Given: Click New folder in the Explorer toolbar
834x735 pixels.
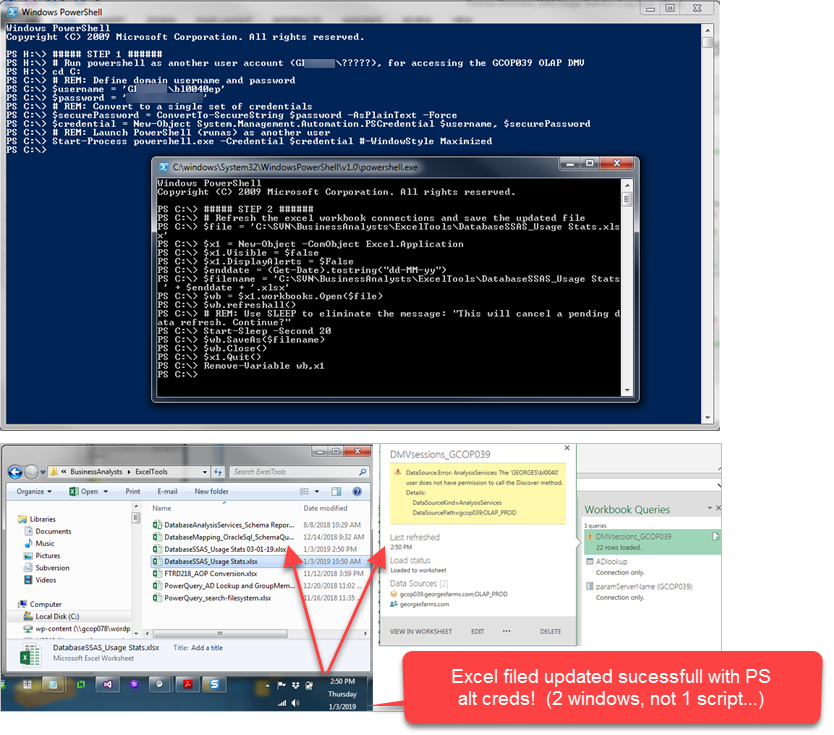Looking at the screenshot, I should pyautogui.click(x=212, y=491).
